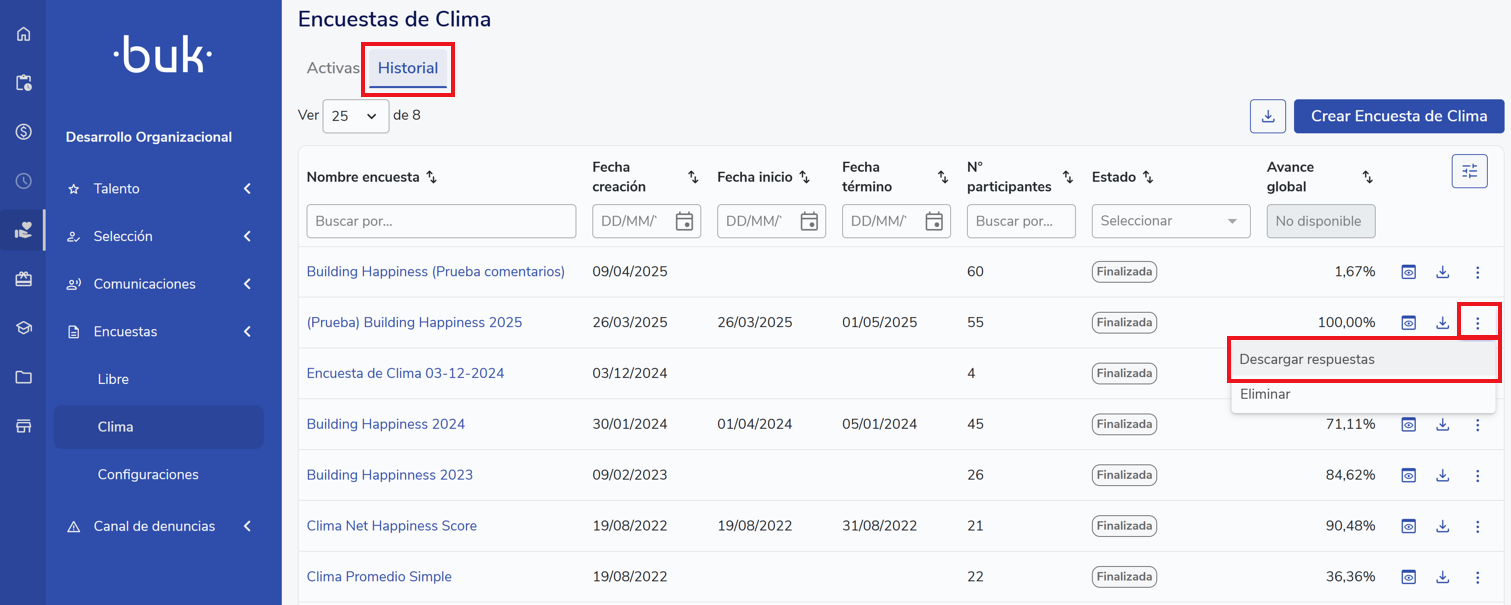This screenshot has height=605, width=1511.
Task: Open the dollar sign payroll icon
Action: click(23, 132)
